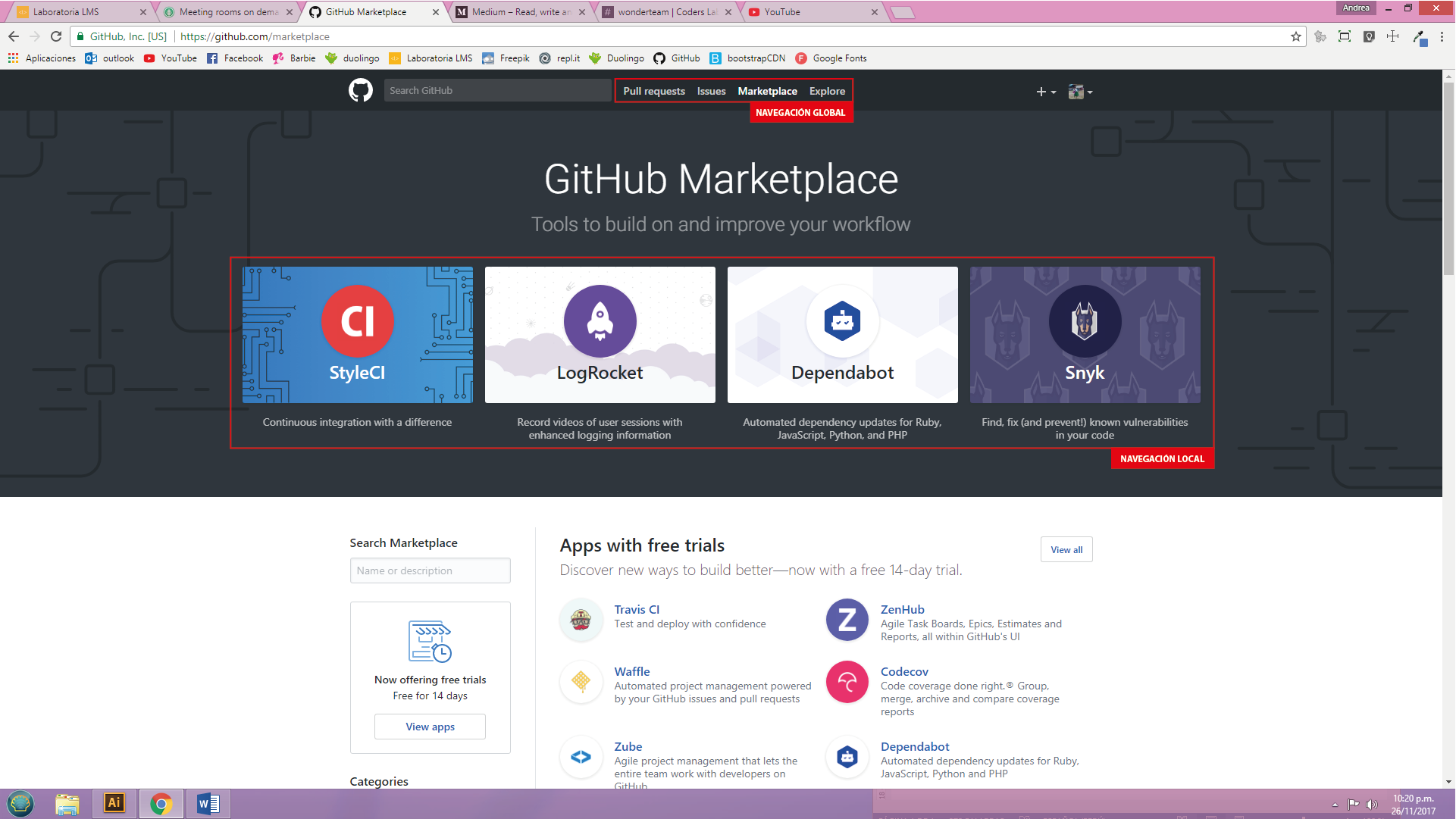Image resolution: width=1456 pixels, height=819 pixels.
Task: Focus the Search Marketplace name field
Action: tap(430, 571)
